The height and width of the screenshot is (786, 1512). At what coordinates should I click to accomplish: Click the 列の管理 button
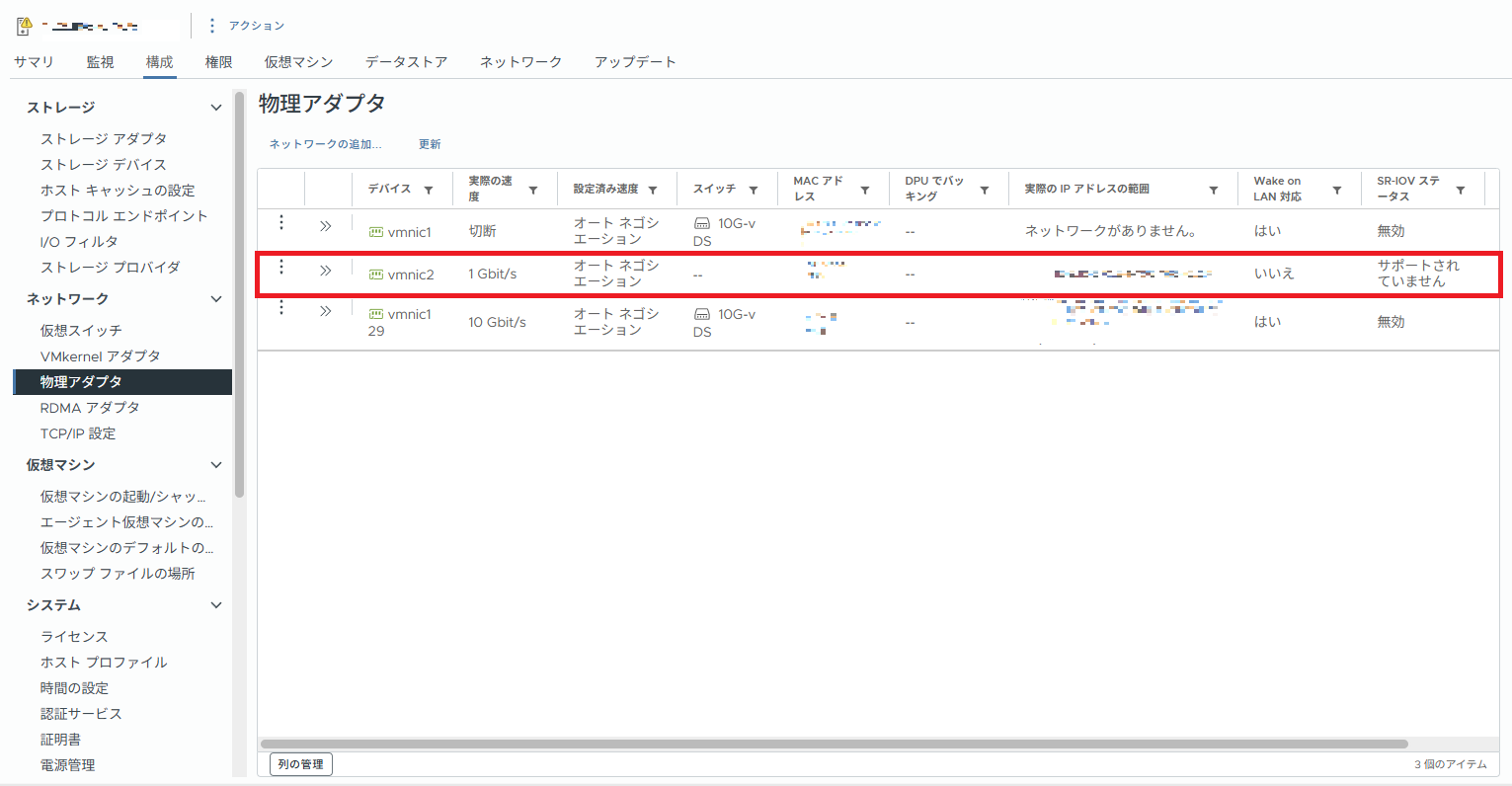[x=300, y=763]
